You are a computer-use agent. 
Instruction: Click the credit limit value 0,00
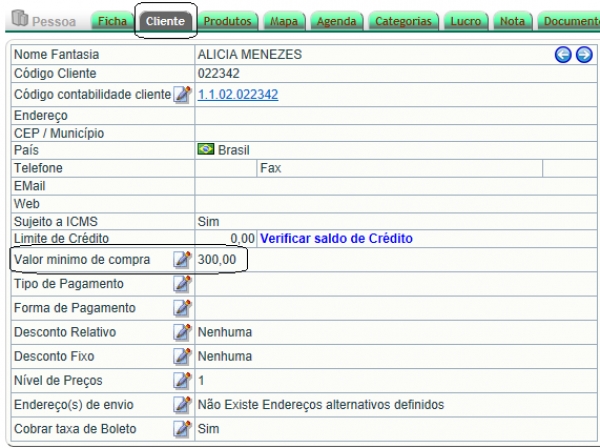pyautogui.click(x=243, y=238)
